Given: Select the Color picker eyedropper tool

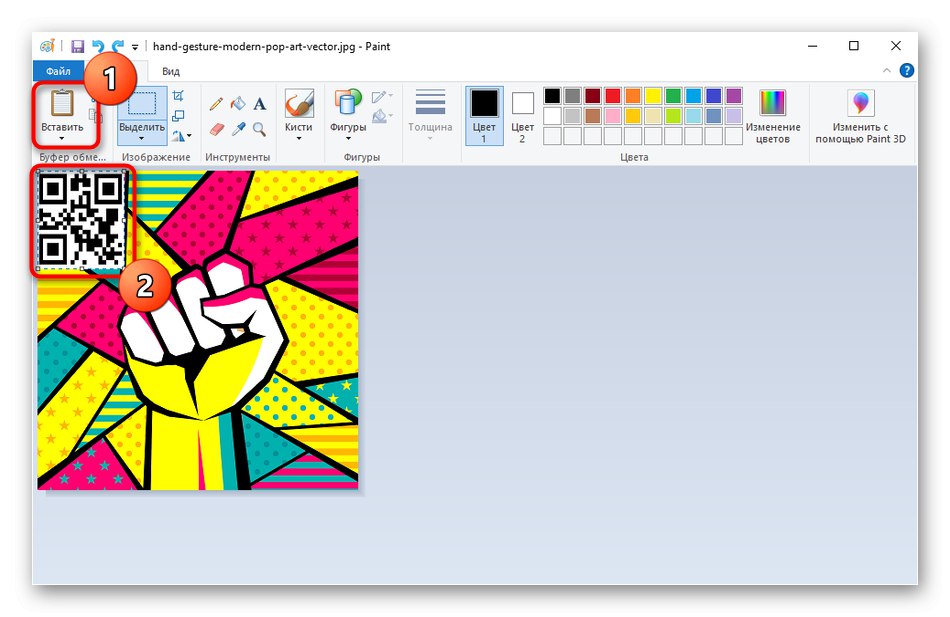Looking at the screenshot, I should click(238, 128).
